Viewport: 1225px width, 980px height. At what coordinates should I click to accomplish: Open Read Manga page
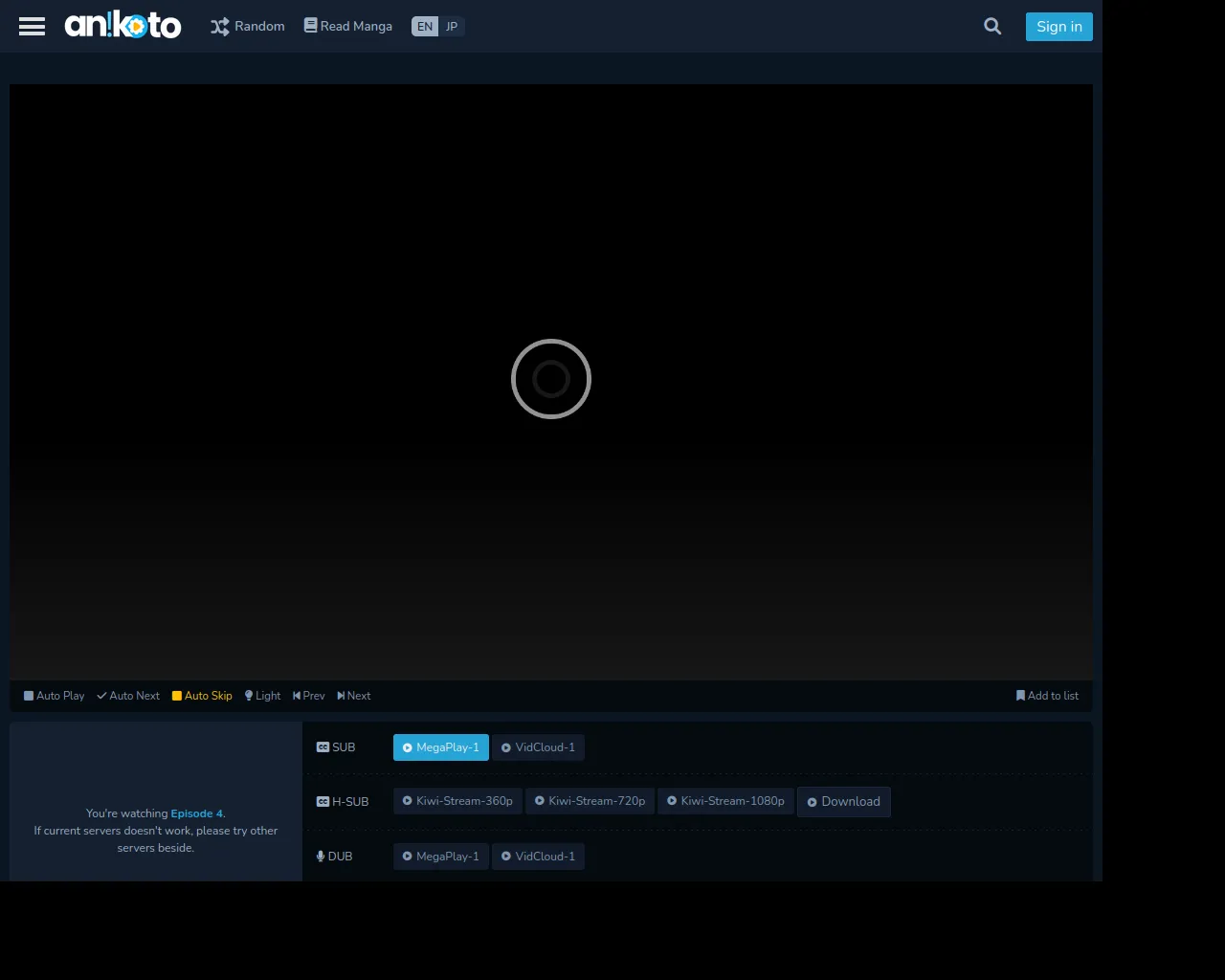pos(347,27)
